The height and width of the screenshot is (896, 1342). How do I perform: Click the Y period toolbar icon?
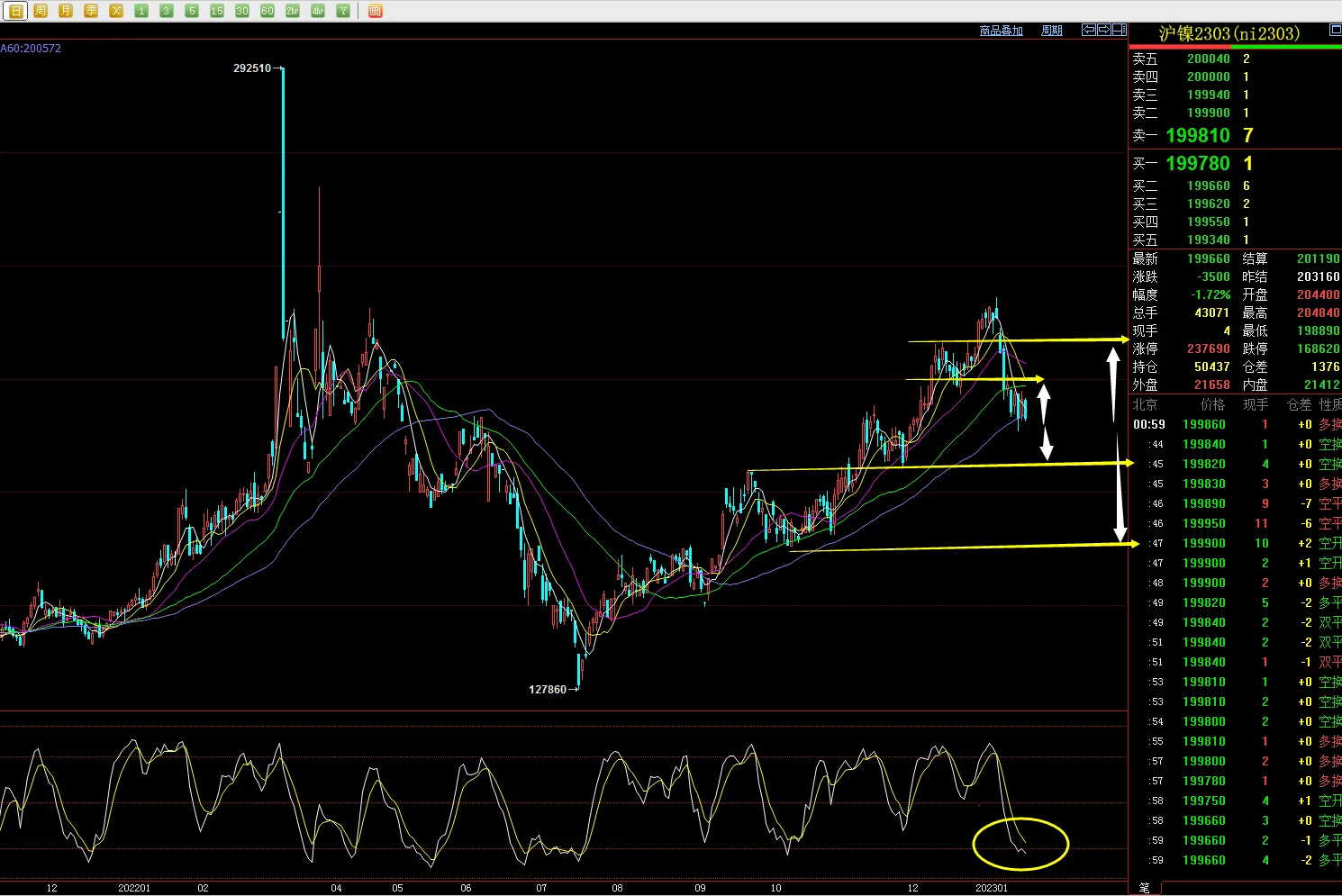343,11
